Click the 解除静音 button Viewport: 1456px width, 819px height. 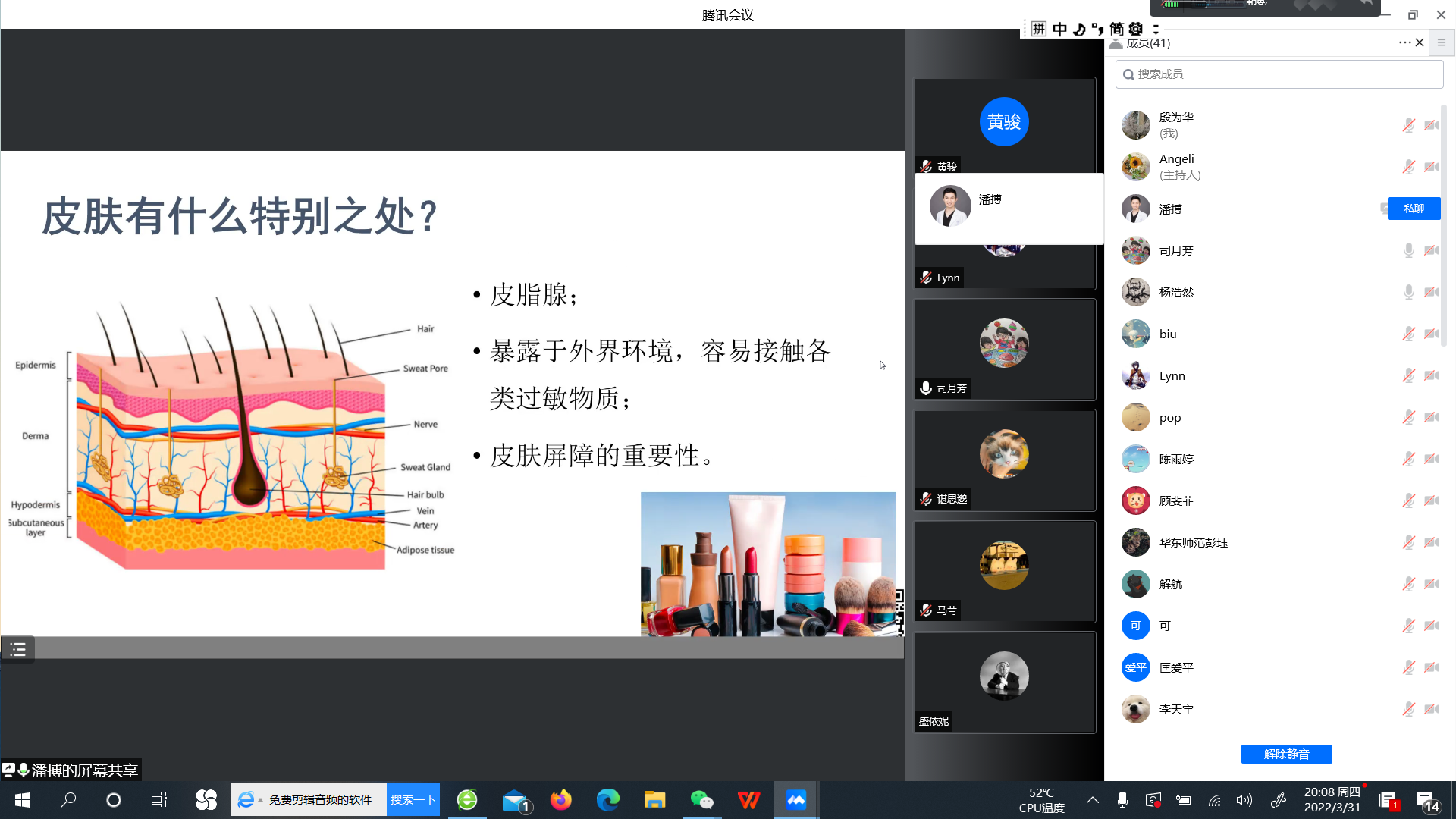coord(1286,754)
